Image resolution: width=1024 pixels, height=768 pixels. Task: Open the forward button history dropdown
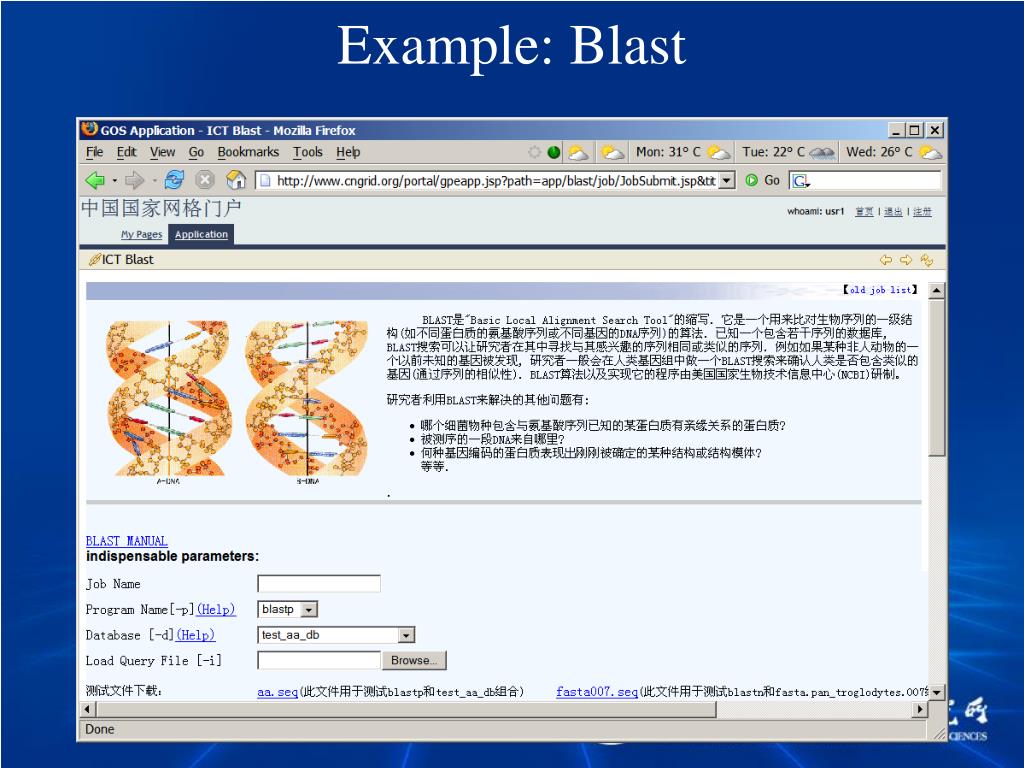pyautogui.click(x=154, y=180)
